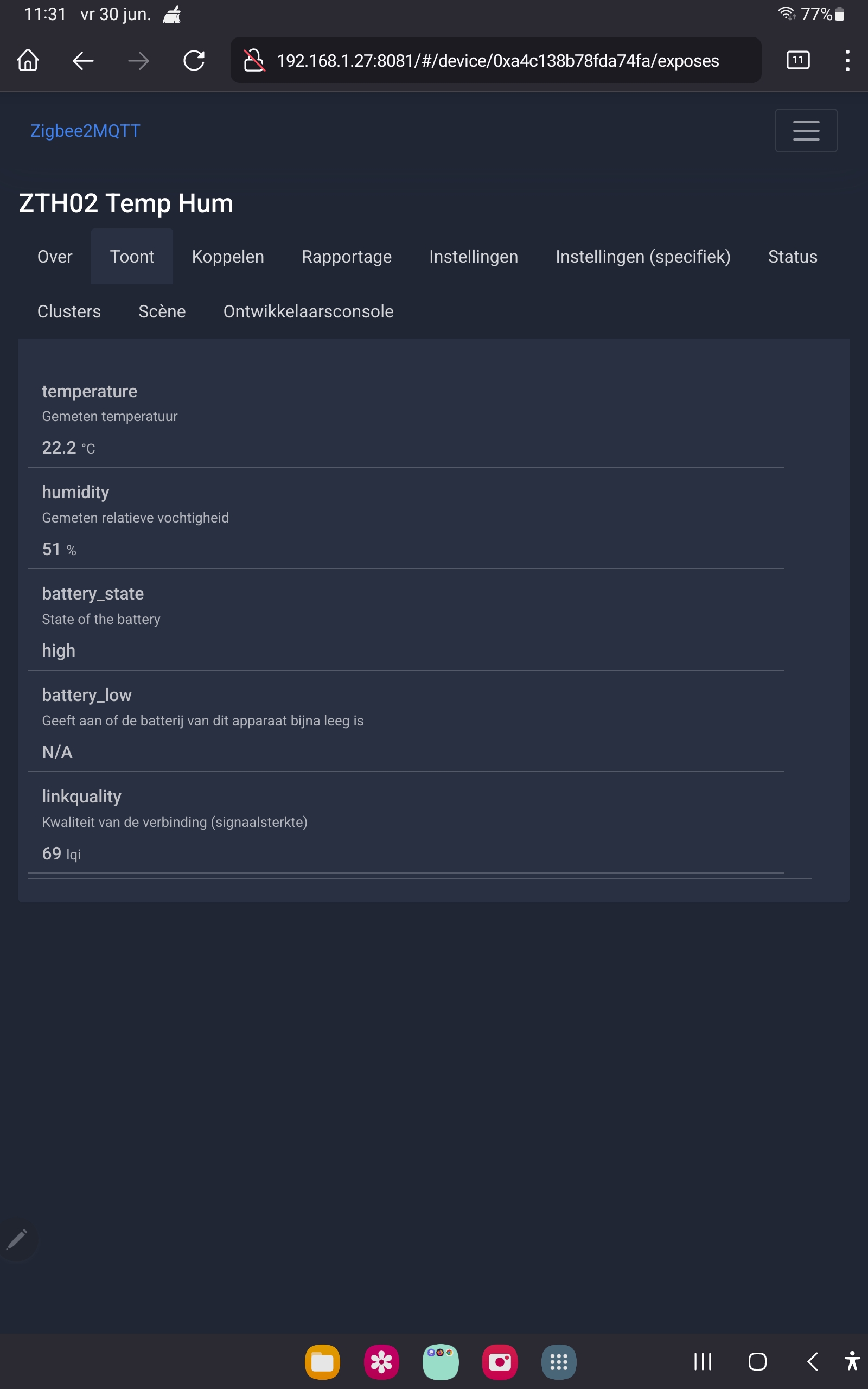The width and height of the screenshot is (868, 1389).
Task: Open the Ontwikkelaarsconsole tab
Action: 308,311
